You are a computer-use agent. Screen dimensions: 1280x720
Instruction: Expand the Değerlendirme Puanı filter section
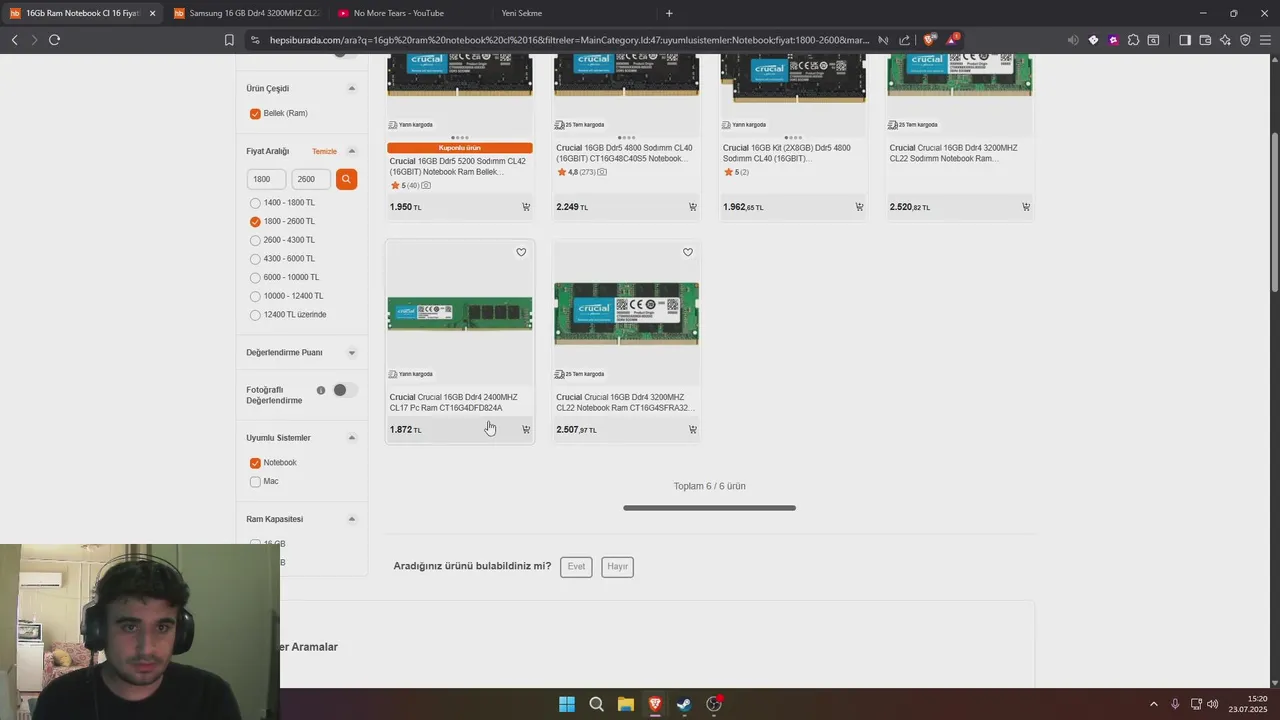coord(351,353)
